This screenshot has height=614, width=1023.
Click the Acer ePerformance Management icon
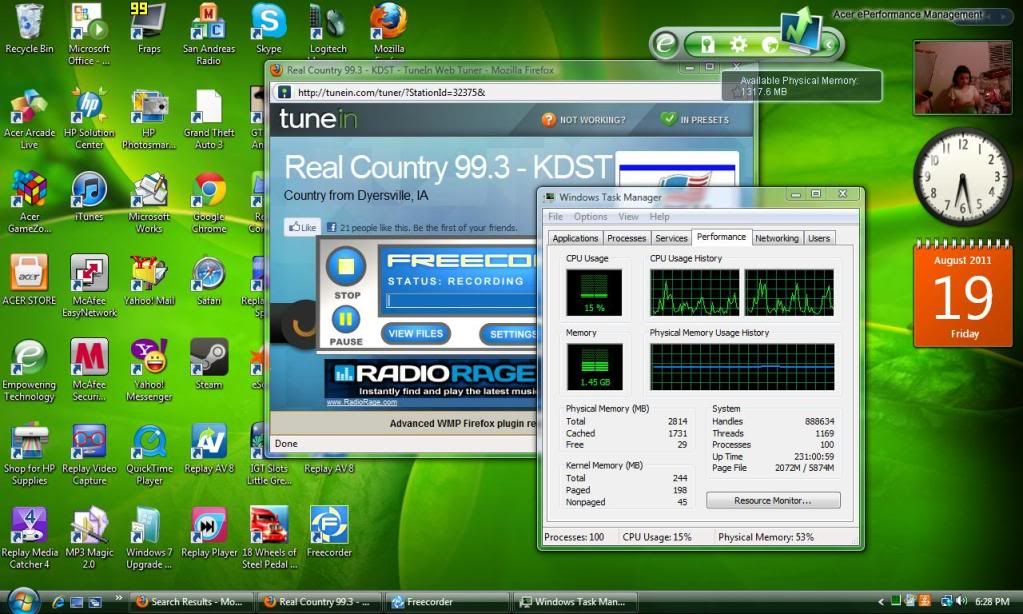[x=800, y=30]
